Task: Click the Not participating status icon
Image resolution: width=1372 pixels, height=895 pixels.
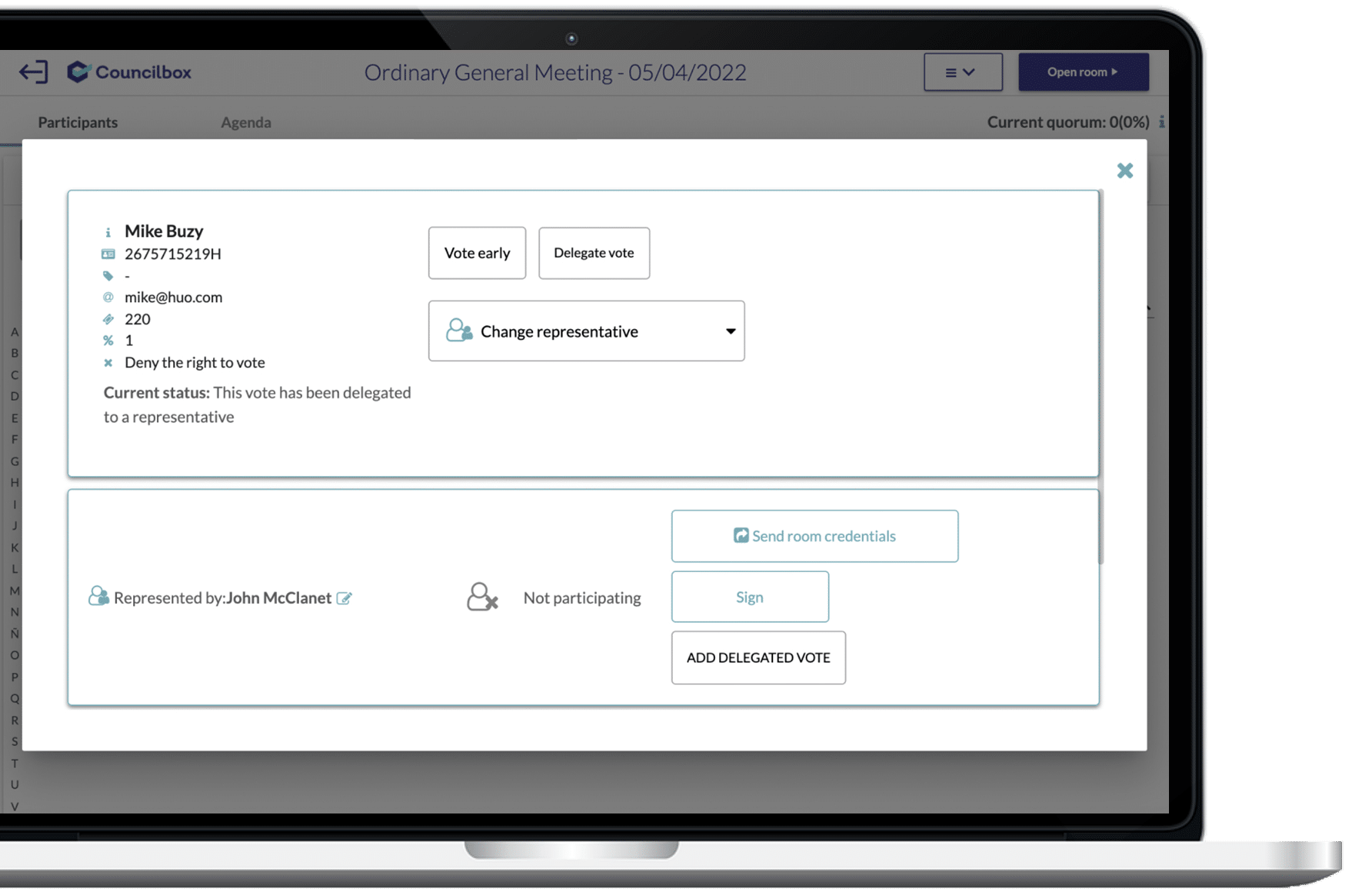Action: click(482, 597)
